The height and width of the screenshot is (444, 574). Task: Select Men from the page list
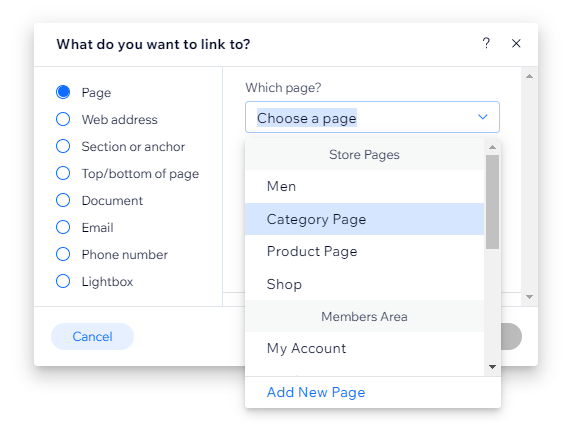tap(364, 186)
